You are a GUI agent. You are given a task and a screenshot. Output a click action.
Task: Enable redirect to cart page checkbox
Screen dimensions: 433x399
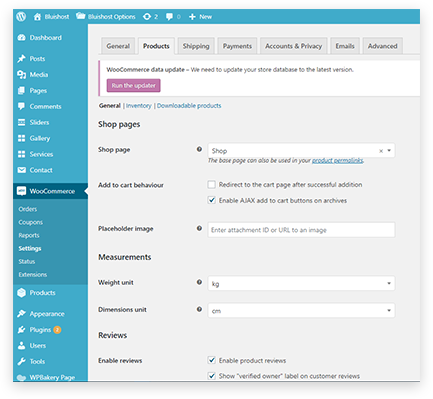coord(212,184)
